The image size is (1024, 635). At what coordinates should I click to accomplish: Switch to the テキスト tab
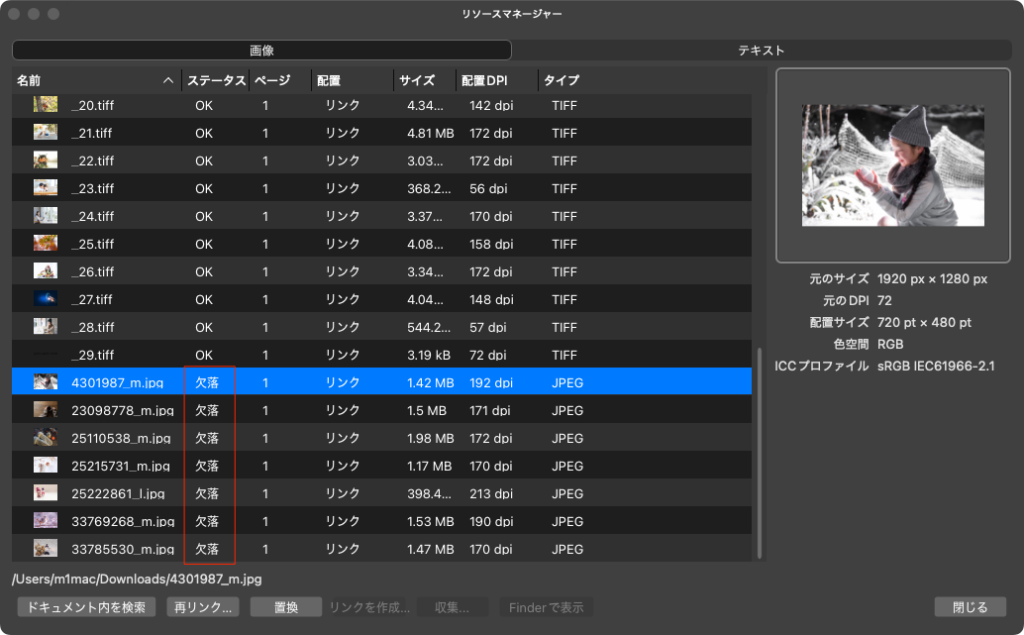761,50
